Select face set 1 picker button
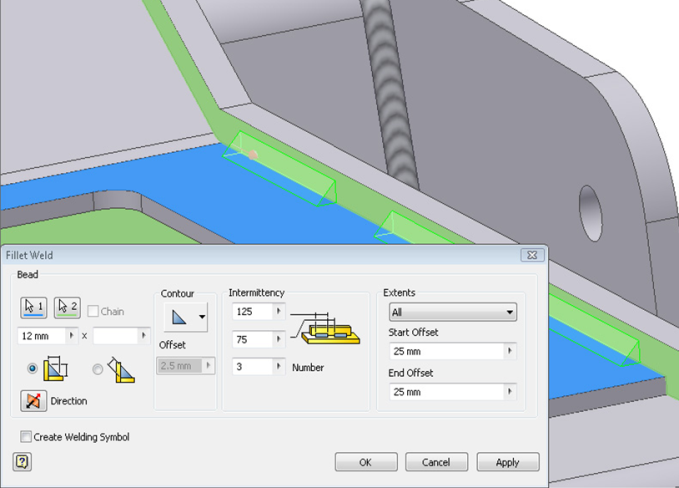This screenshot has width=679, height=488. pos(33,307)
